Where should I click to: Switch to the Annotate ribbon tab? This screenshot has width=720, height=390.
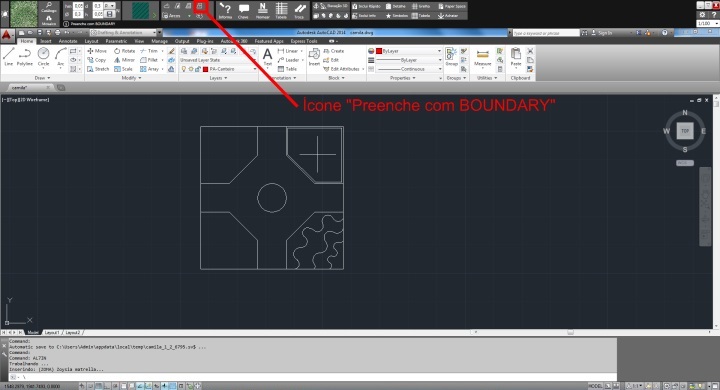point(68,41)
